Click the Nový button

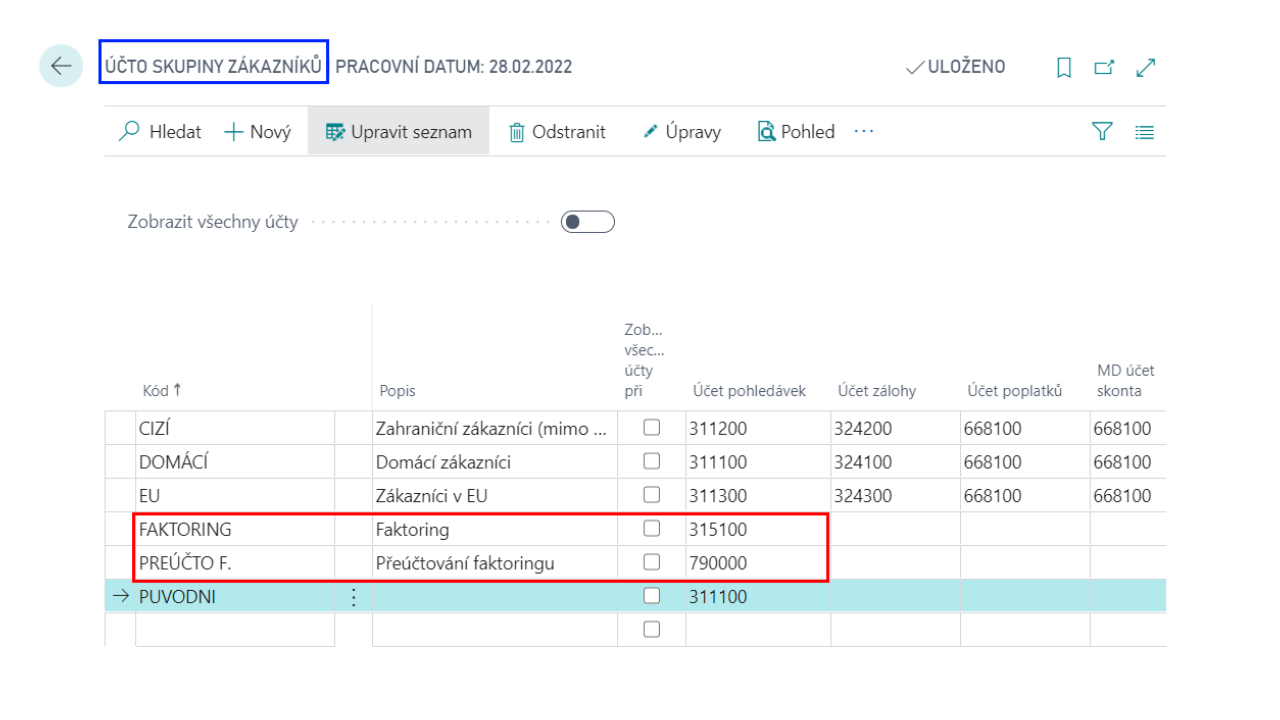tap(257, 131)
